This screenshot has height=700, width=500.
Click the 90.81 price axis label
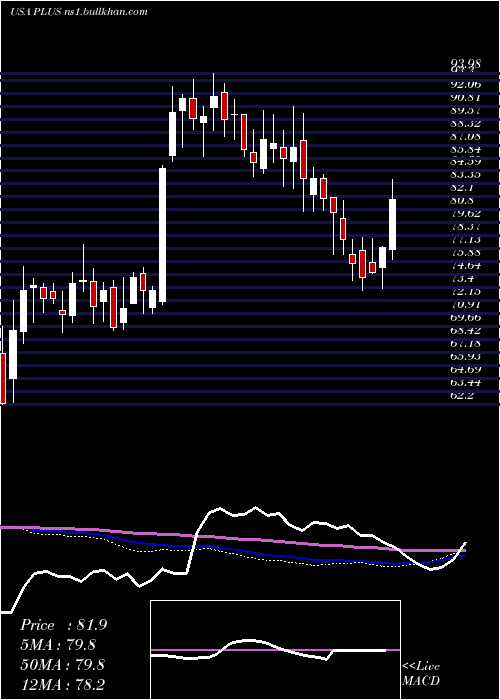click(x=465, y=98)
